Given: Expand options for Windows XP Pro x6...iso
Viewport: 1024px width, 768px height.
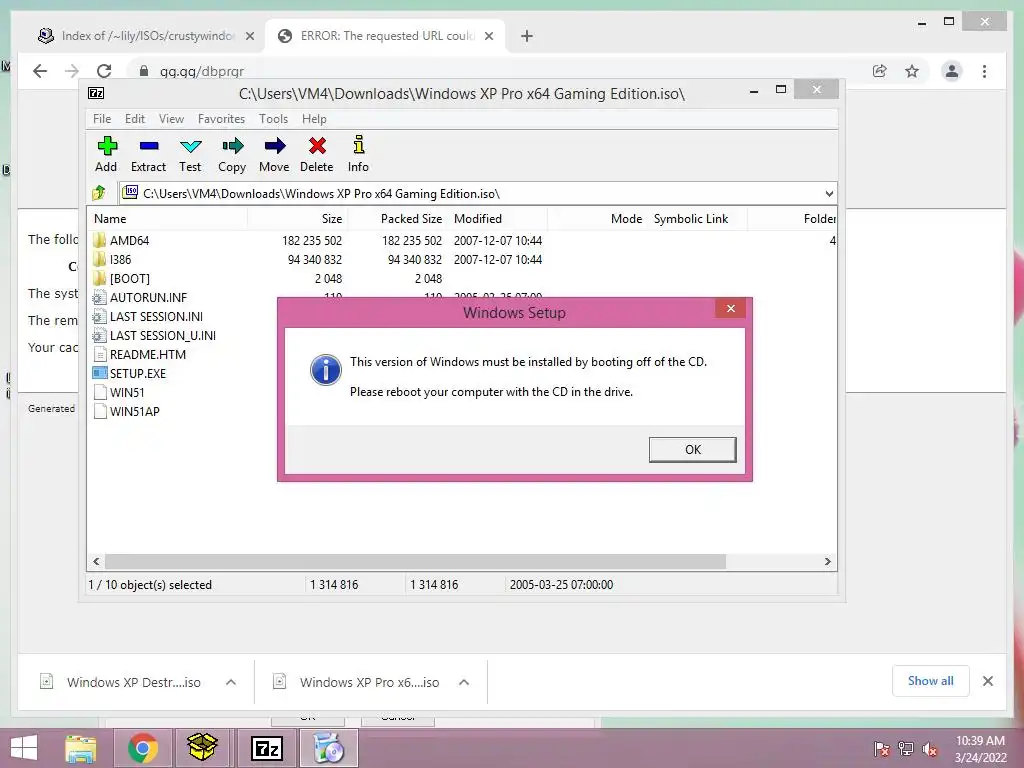Looking at the screenshot, I should tap(464, 682).
